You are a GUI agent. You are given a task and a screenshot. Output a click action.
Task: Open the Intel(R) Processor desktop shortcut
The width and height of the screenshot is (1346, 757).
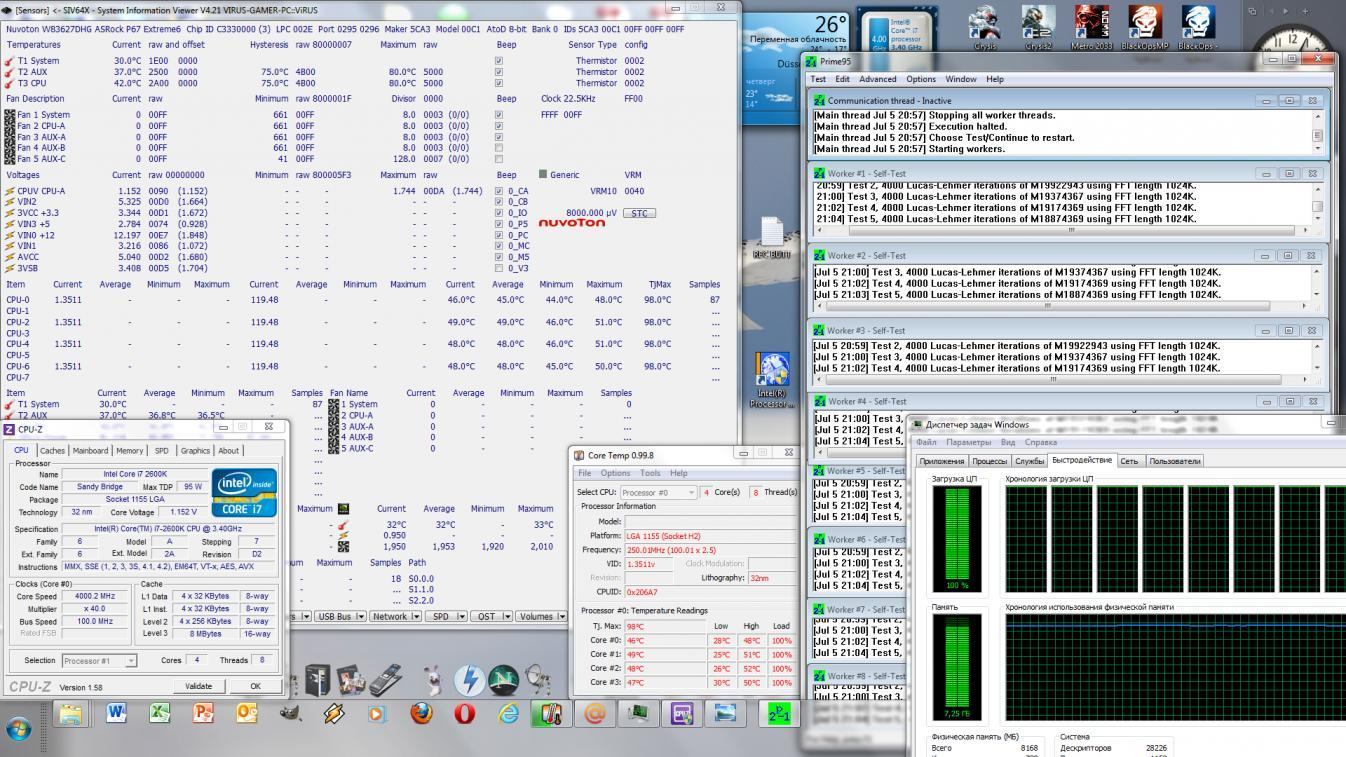(772, 380)
